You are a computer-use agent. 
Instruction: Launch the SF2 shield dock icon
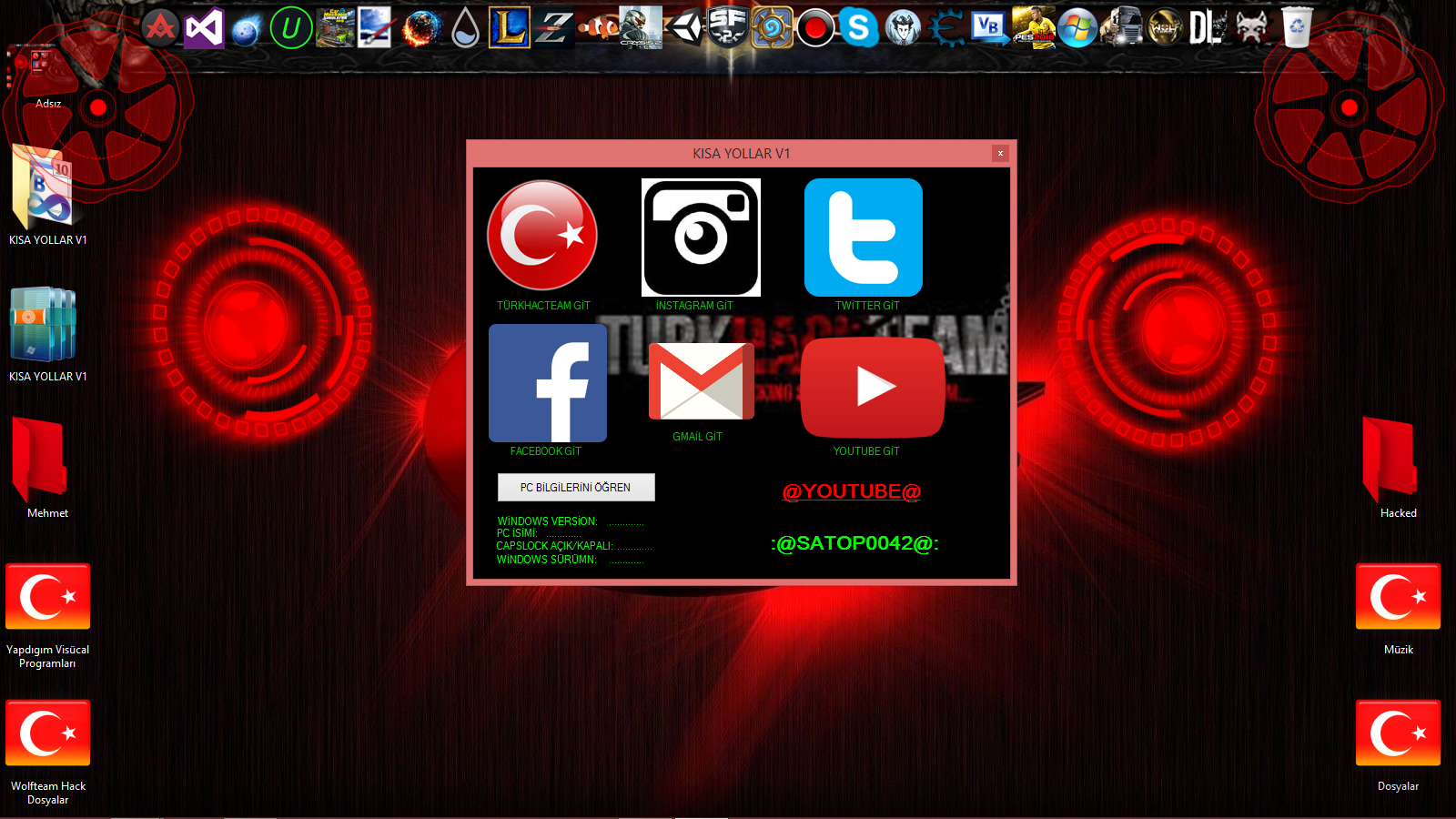pyautogui.click(x=728, y=27)
